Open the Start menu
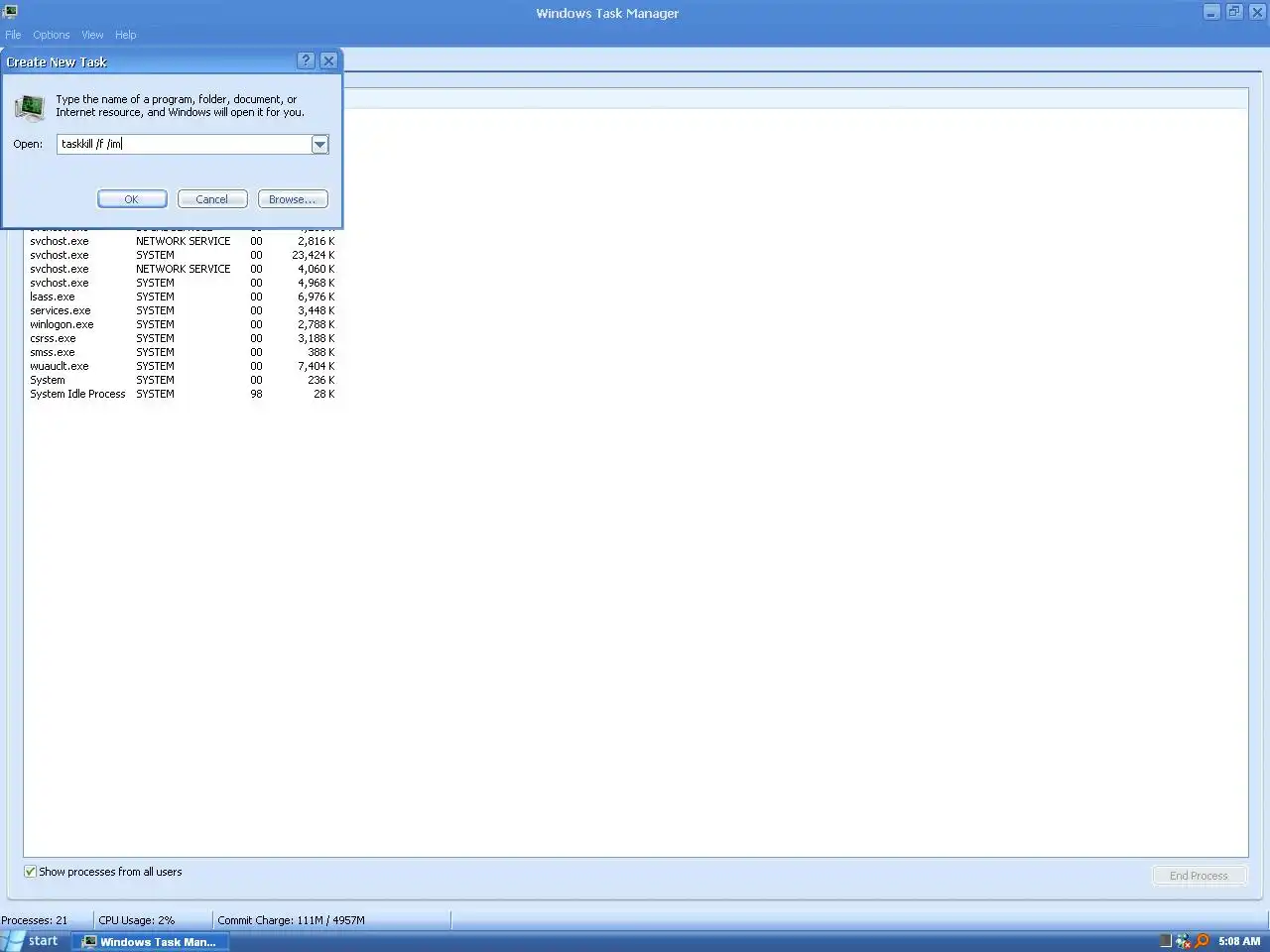Image resolution: width=1270 pixels, height=952 pixels. (x=34, y=941)
